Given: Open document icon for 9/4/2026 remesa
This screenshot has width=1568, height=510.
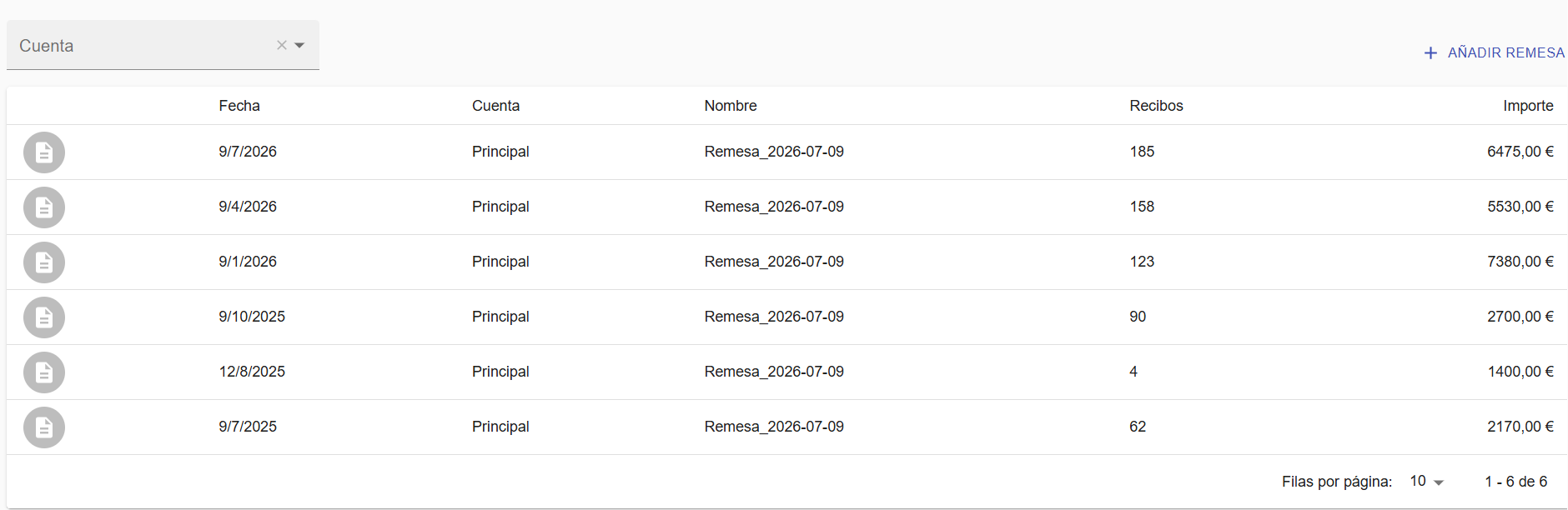Looking at the screenshot, I should click(x=44, y=207).
